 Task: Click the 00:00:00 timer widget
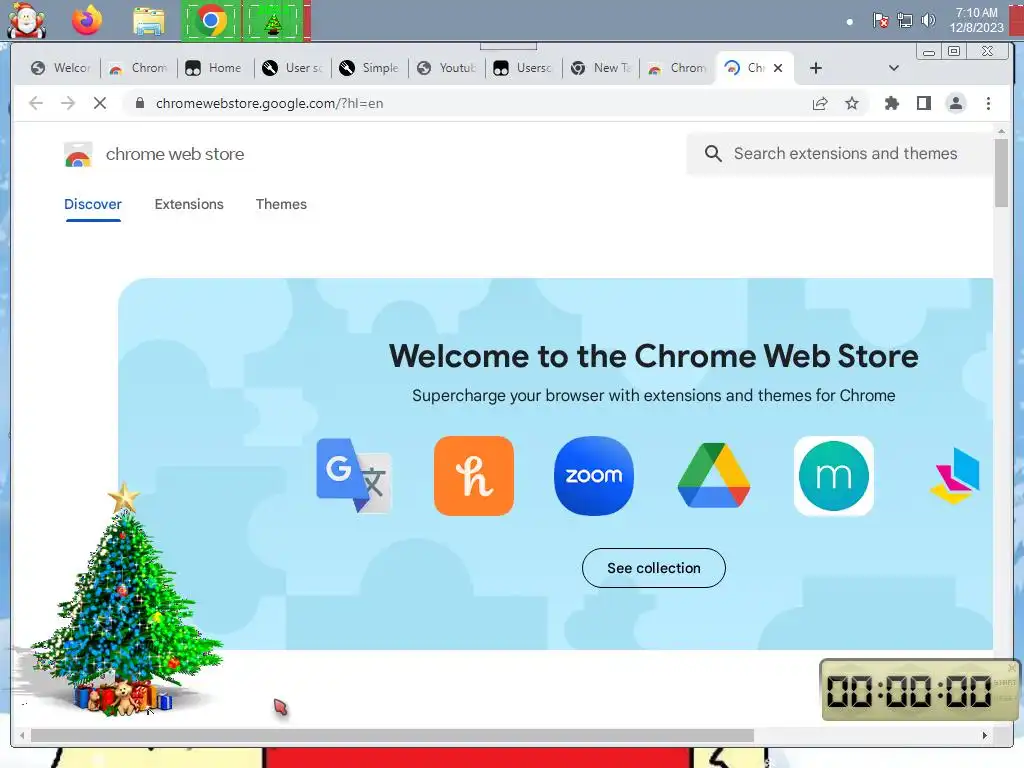(x=920, y=690)
